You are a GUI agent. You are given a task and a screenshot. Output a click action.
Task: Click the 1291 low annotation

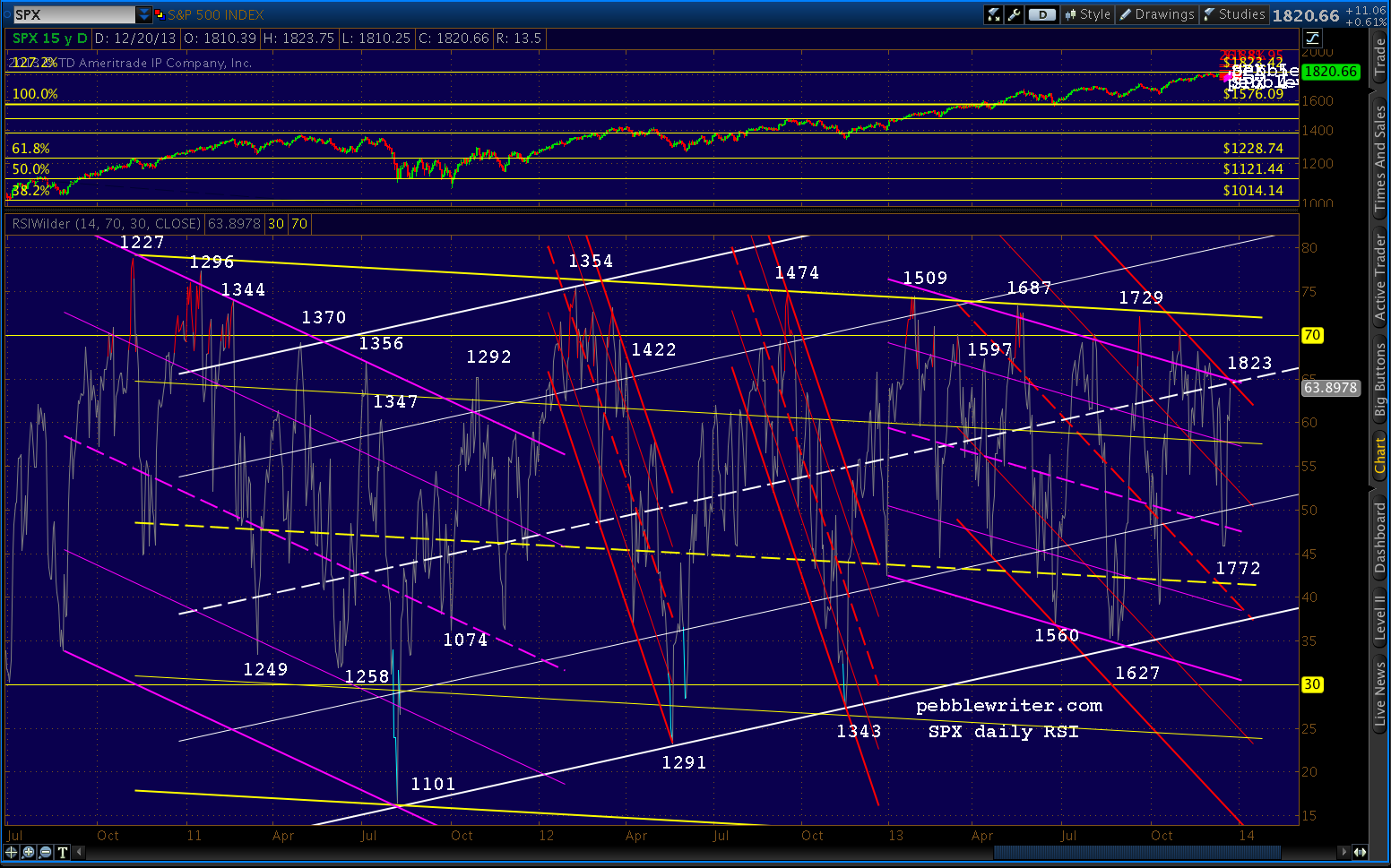[x=684, y=762]
